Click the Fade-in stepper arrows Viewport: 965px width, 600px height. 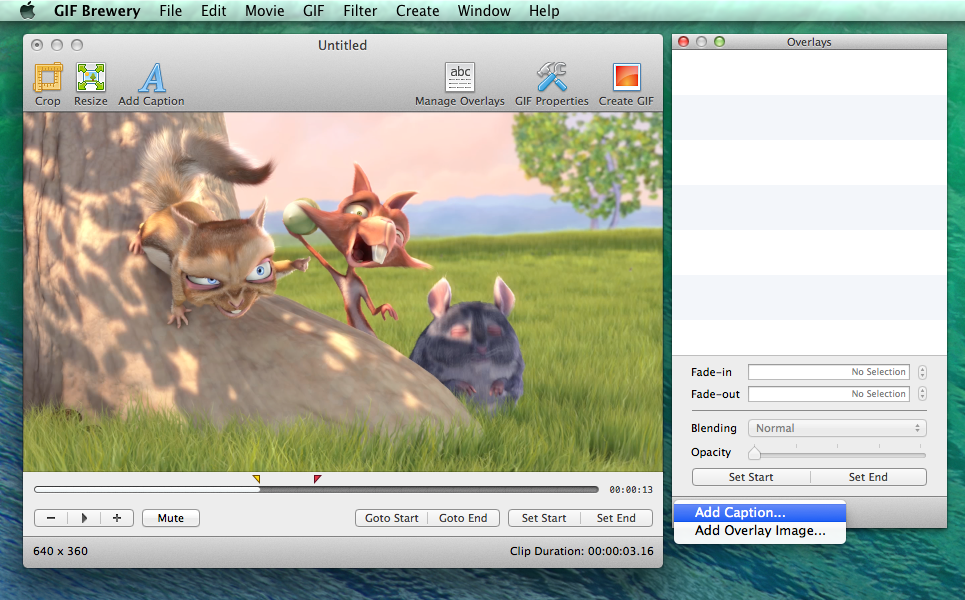click(x=922, y=372)
